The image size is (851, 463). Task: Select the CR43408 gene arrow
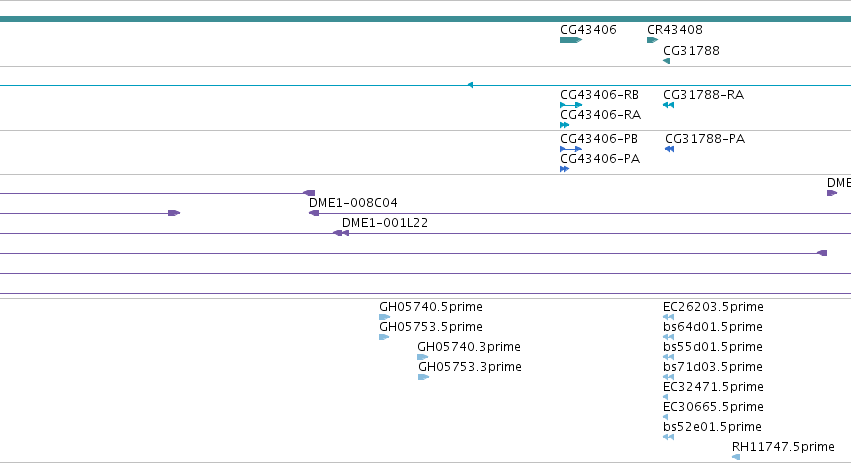point(652,40)
